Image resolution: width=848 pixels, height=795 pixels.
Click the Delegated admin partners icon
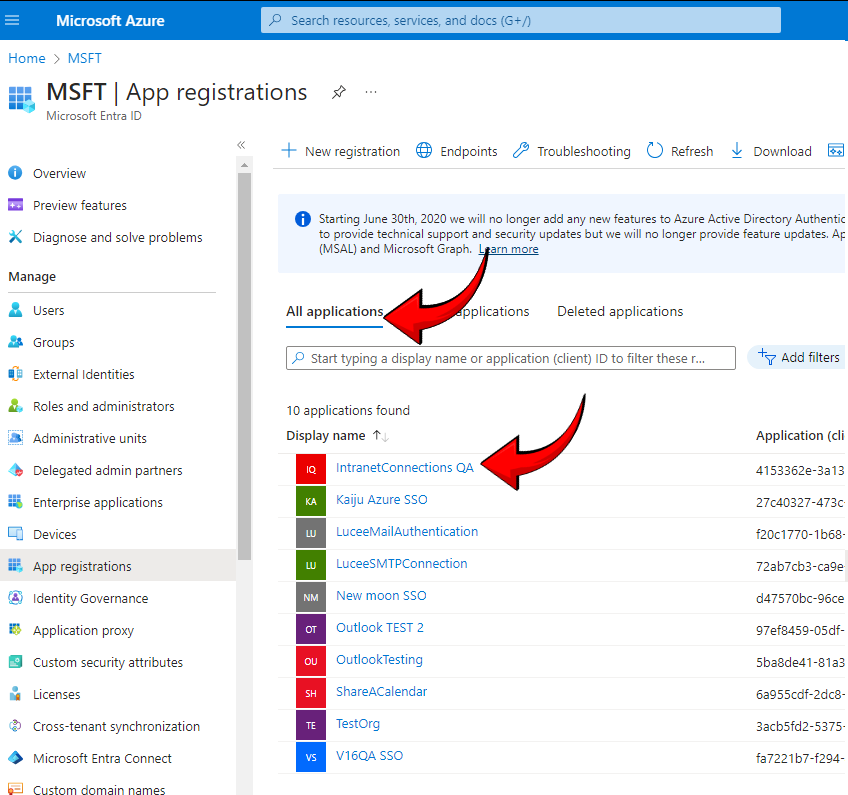pyautogui.click(x=16, y=470)
